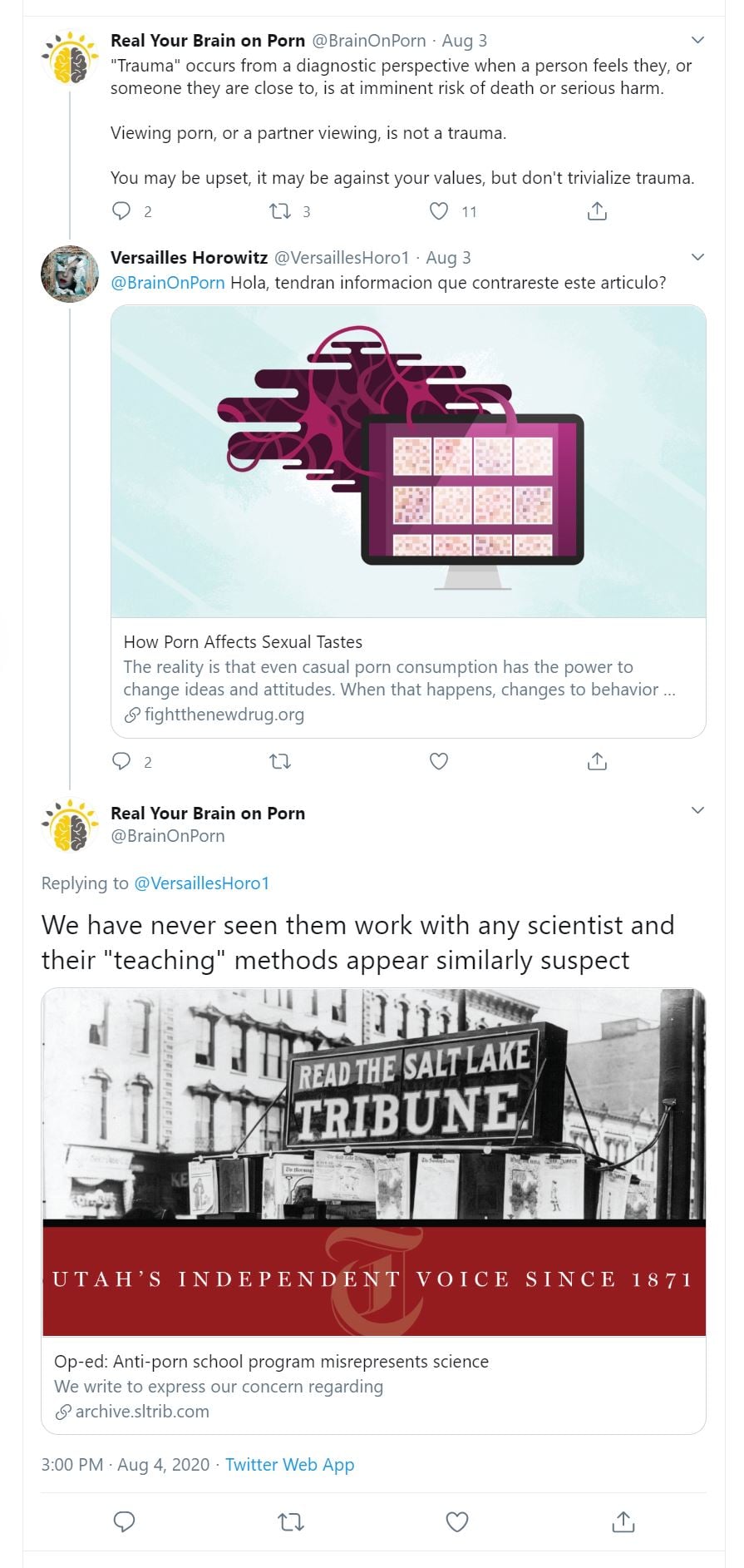
Task: Like Versailles Horowitz's article tweet
Action: (439, 761)
